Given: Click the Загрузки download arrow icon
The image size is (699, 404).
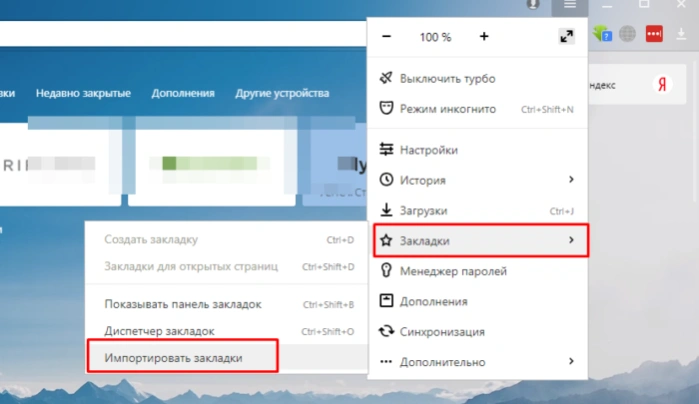Looking at the screenshot, I should 386,210.
